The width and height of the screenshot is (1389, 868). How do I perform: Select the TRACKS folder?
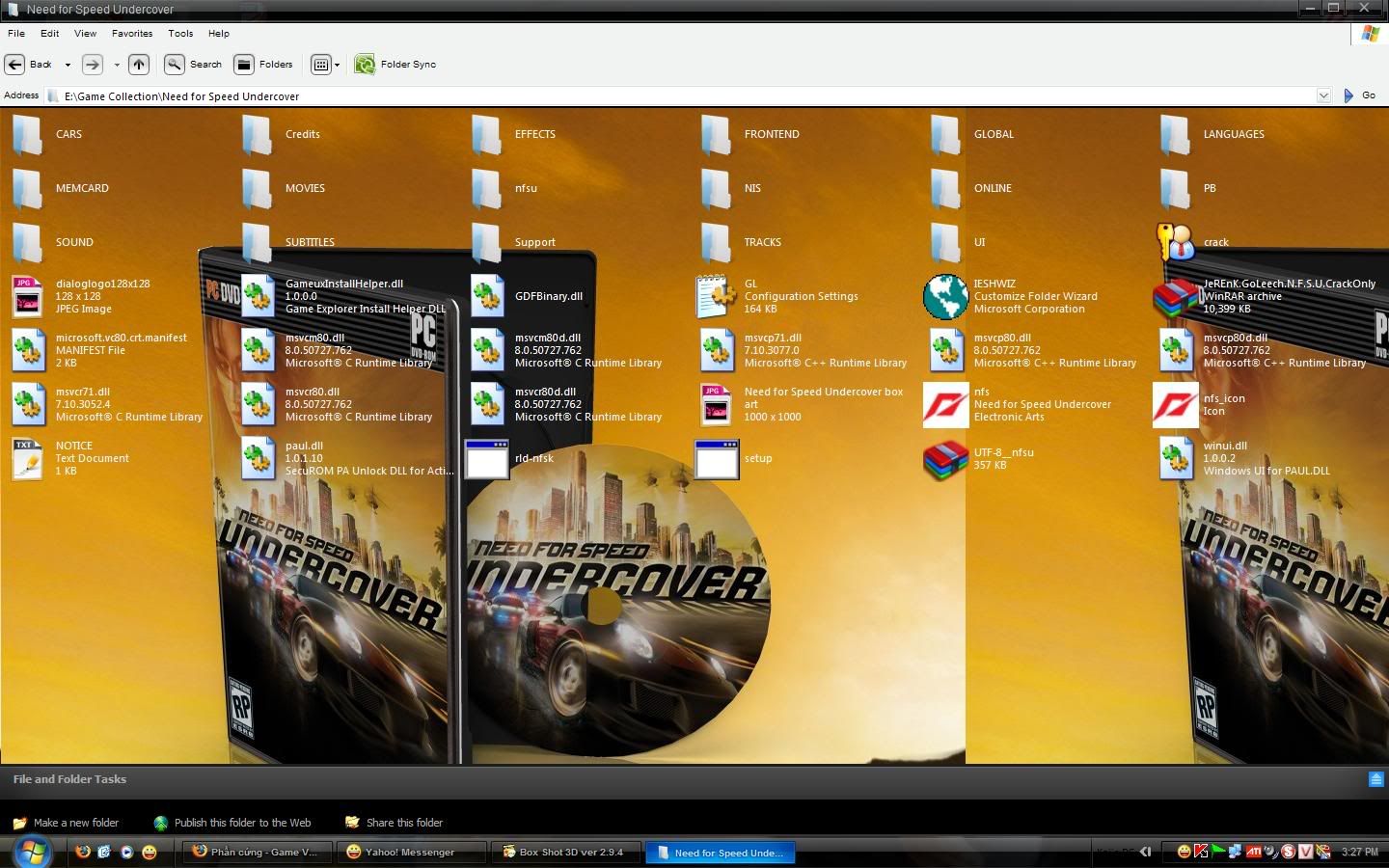741,242
